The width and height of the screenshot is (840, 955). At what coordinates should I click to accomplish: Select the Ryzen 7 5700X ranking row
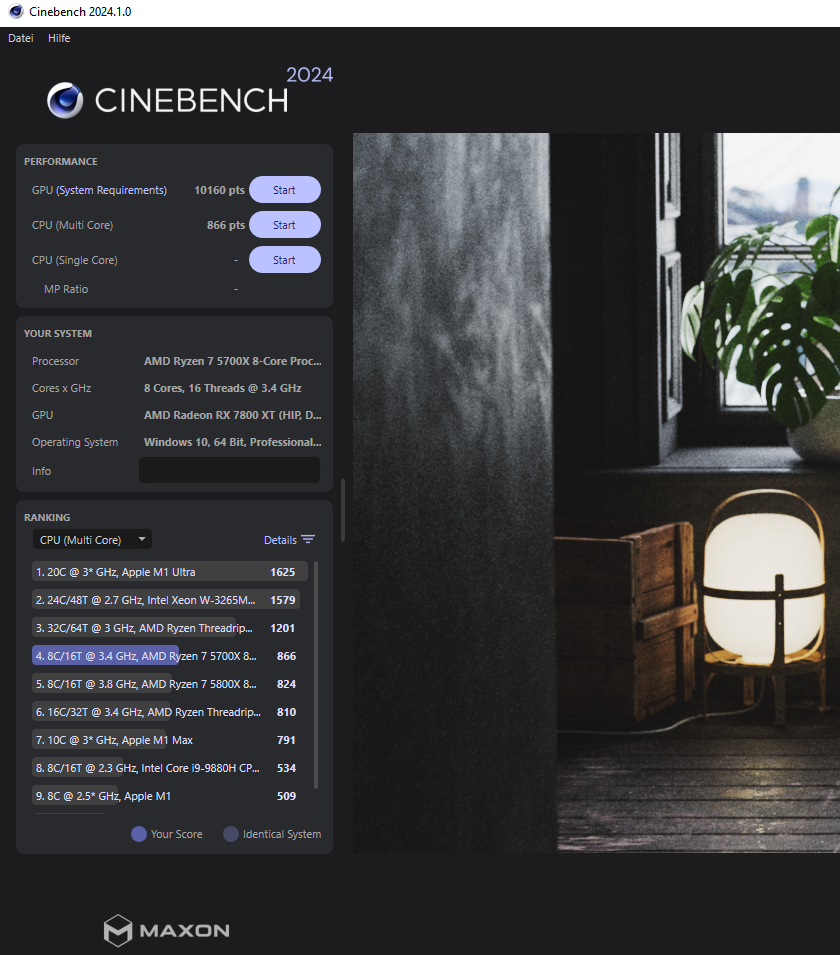coord(166,656)
